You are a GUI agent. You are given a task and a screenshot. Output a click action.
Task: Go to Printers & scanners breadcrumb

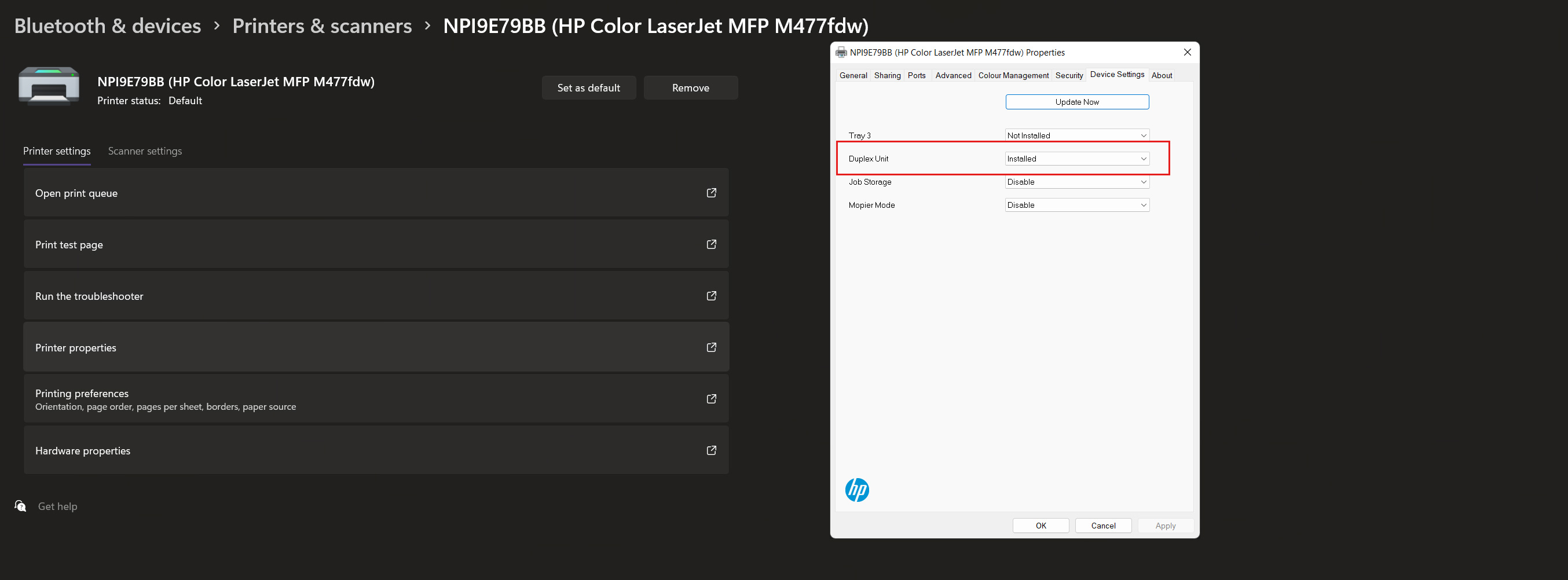[x=322, y=26]
